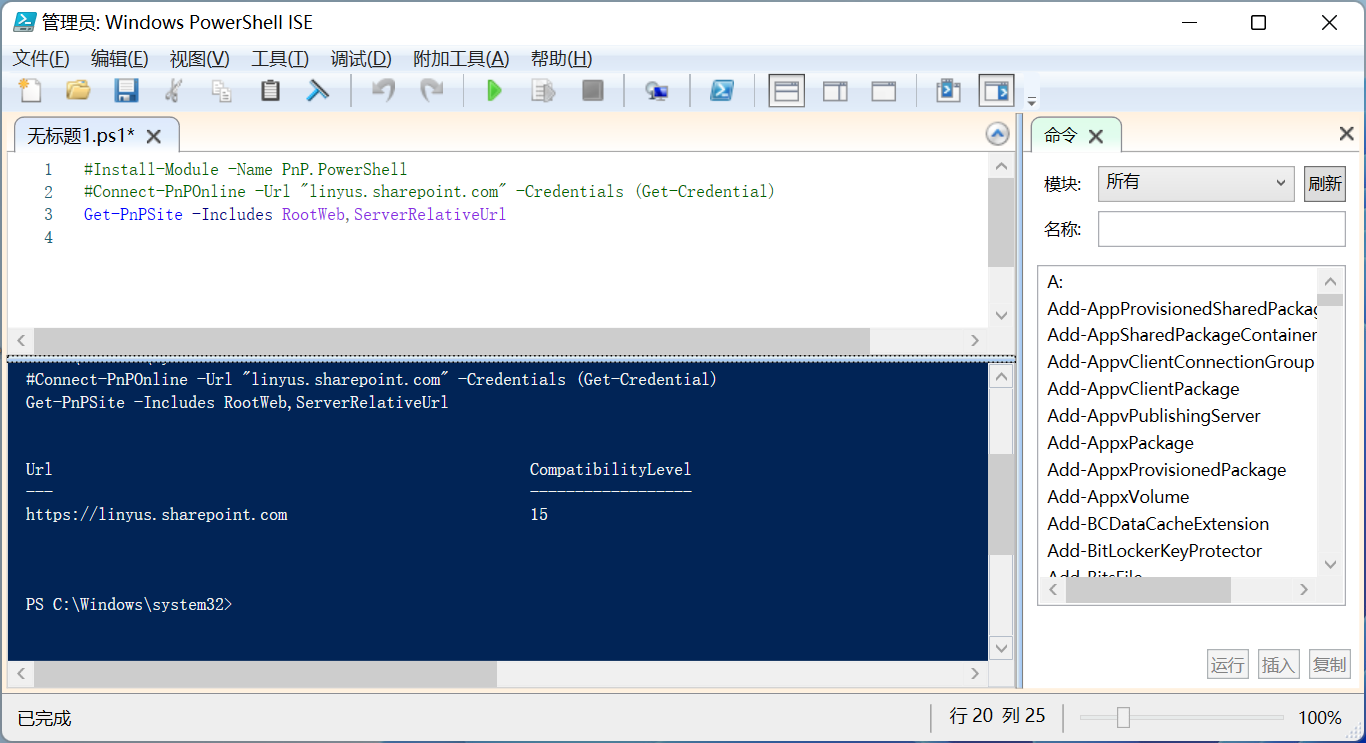Click the 100% zoom value in status bar
1366x743 pixels.
1320,717
